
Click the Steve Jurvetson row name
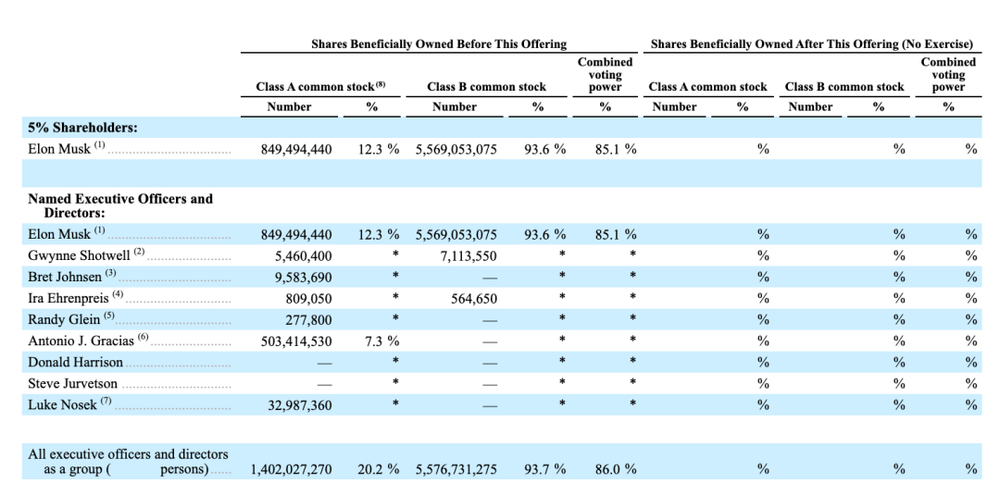(x=73, y=384)
